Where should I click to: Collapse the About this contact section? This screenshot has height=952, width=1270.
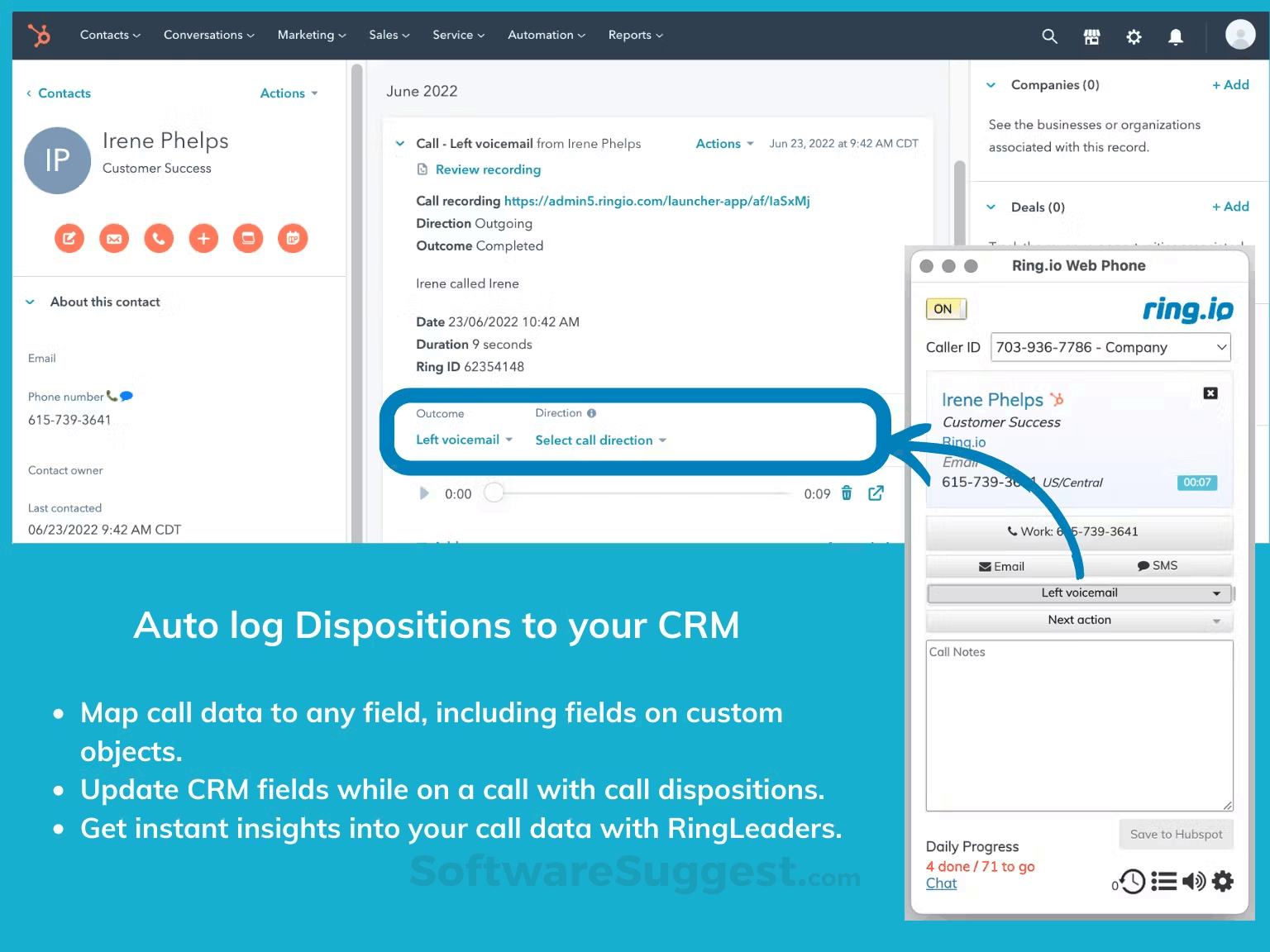[x=31, y=302]
